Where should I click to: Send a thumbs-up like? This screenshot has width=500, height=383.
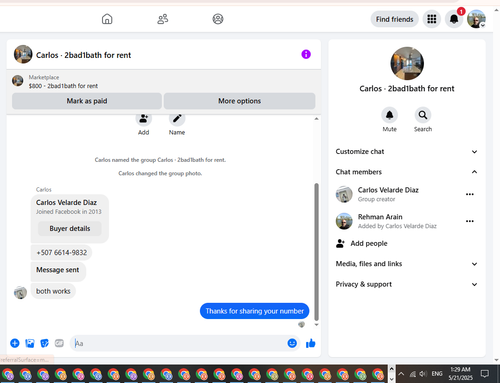tap(310, 343)
